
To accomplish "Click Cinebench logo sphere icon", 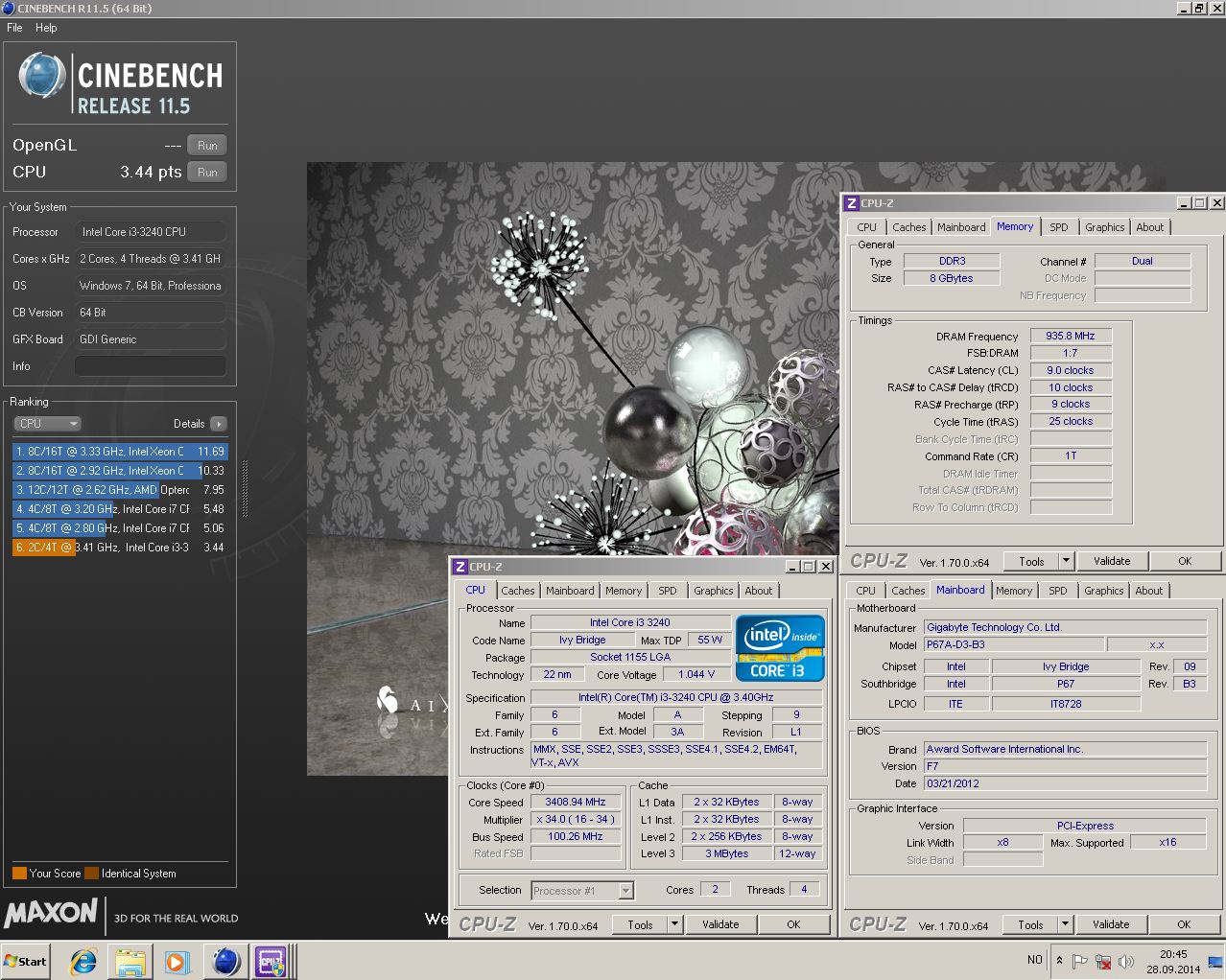I will tap(41, 77).
